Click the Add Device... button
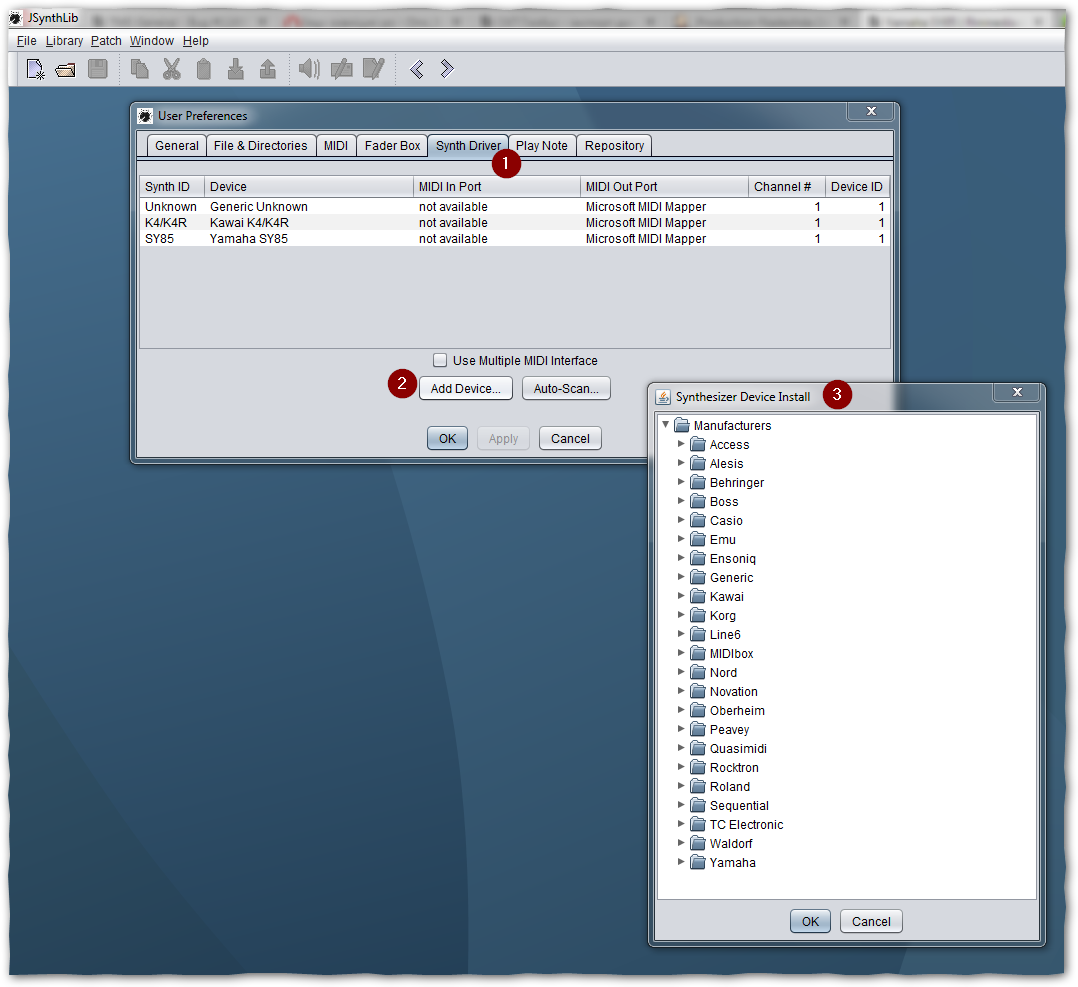Screen dimensions: 1078x987 [465, 388]
